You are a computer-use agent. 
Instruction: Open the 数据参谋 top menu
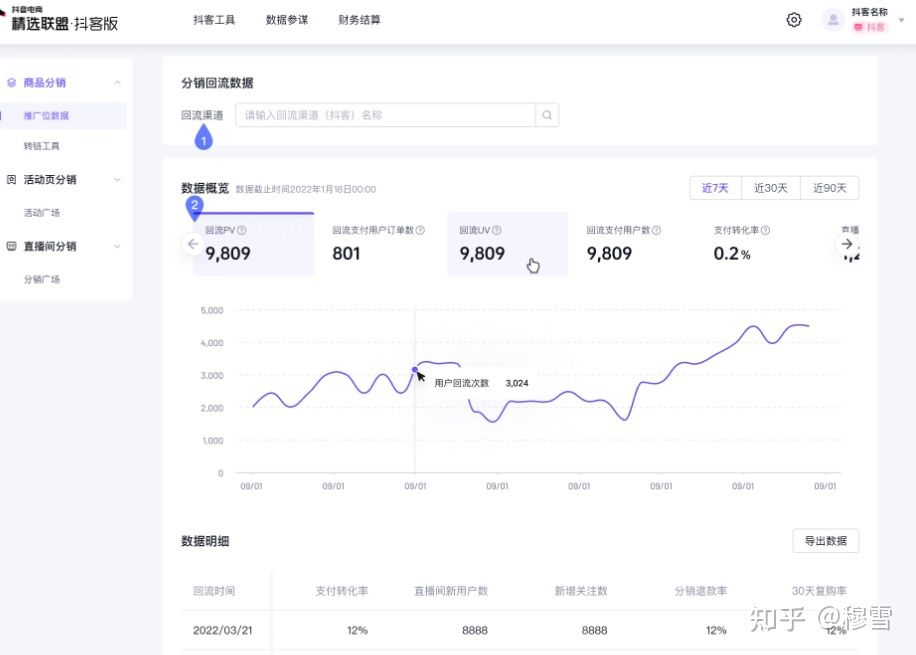[x=287, y=20]
